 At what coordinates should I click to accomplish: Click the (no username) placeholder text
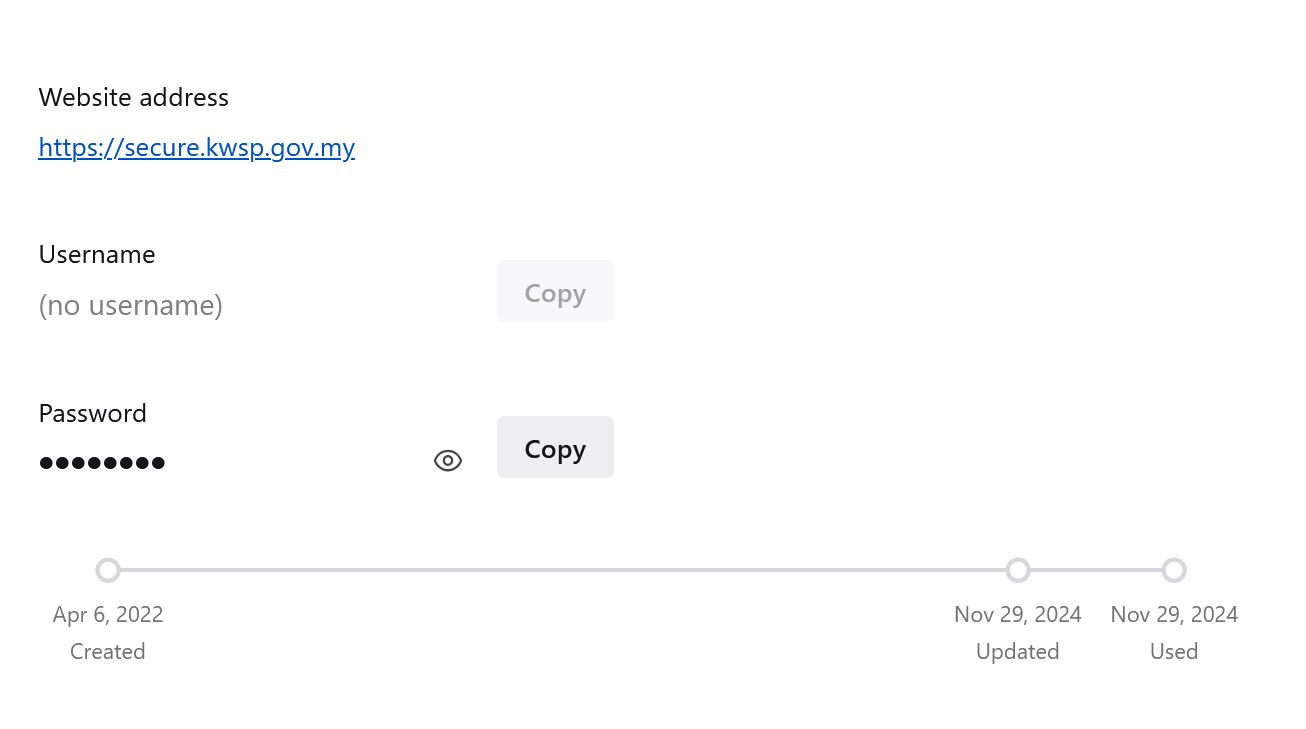coord(130,305)
